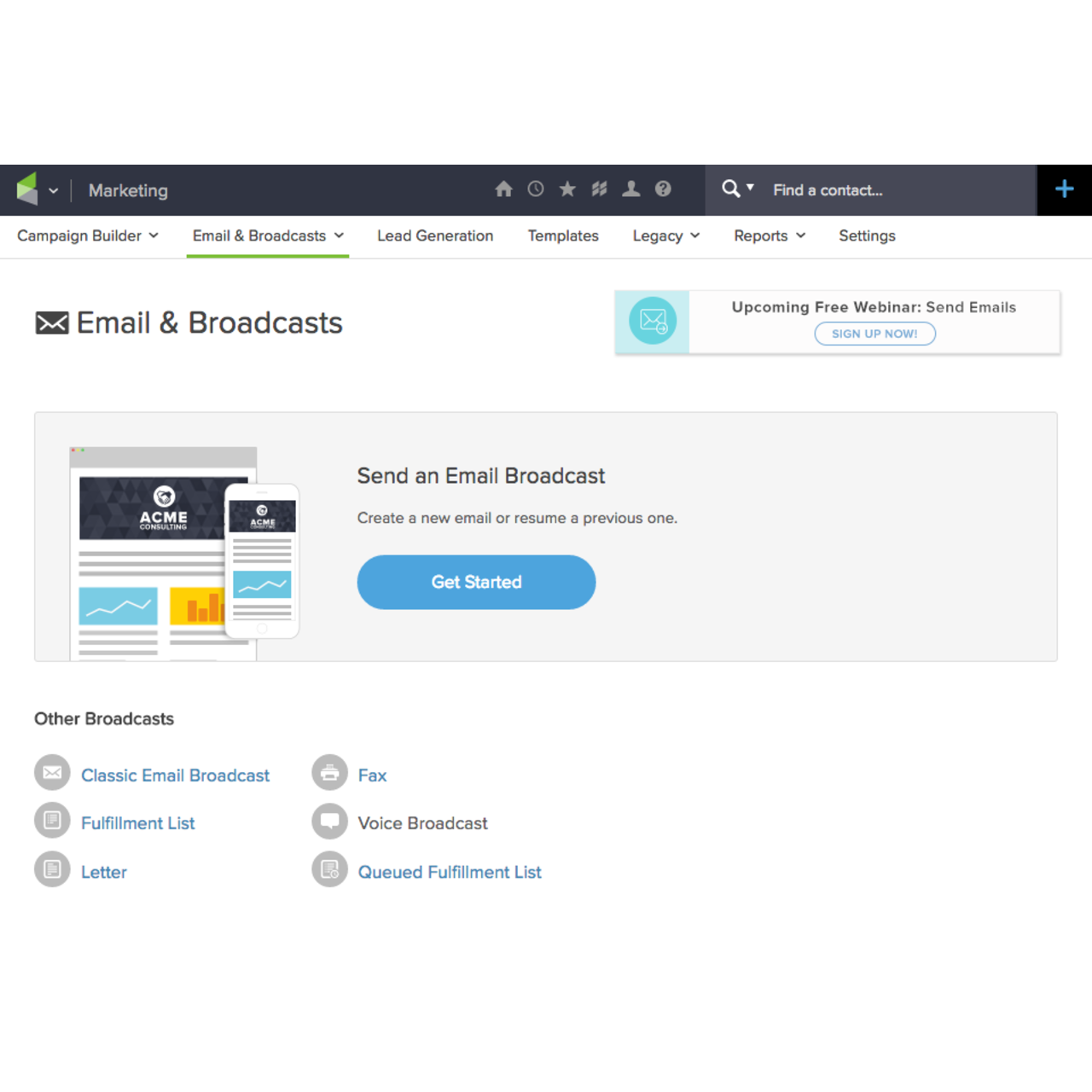Image resolution: width=1092 pixels, height=1092 pixels.
Task: Open the Home icon in the top bar
Action: point(503,189)
